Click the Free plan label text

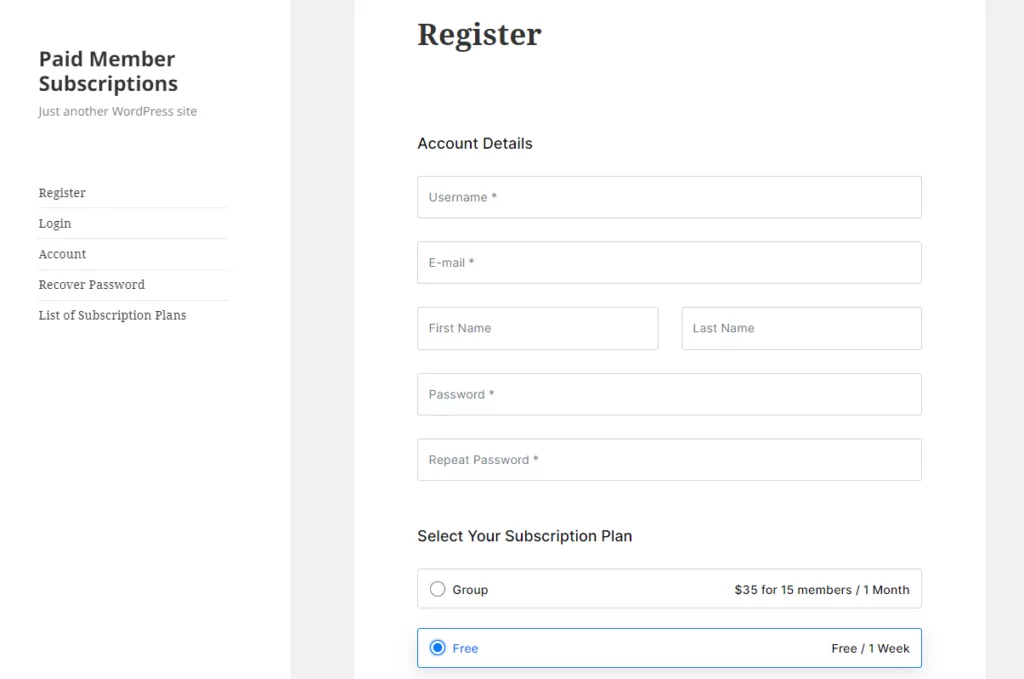[465, 648]
